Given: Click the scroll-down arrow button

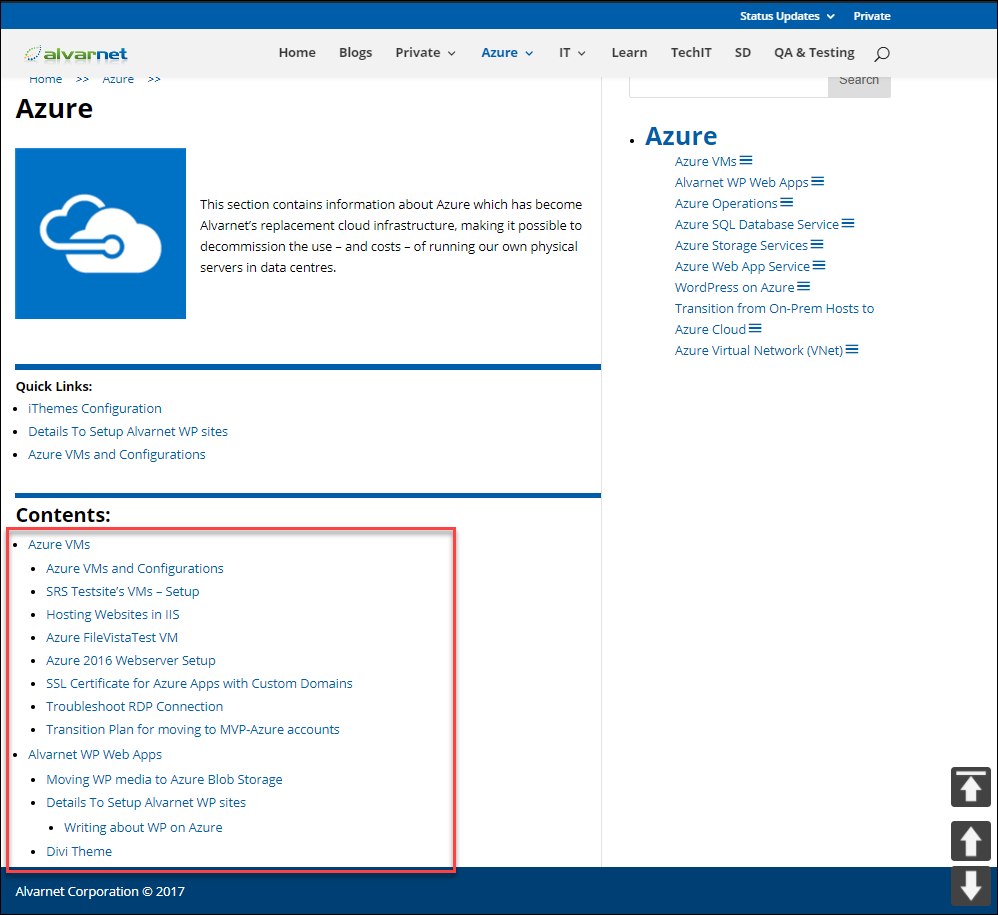Looking at the screenshot, I should coord(971,886).
